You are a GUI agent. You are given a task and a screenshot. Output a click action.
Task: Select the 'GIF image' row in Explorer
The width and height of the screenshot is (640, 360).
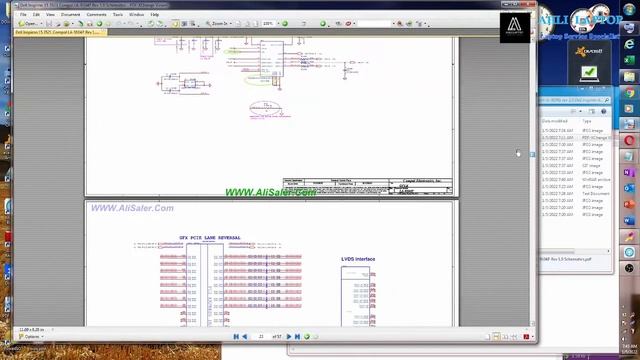pyautogui.click(x=576, y=165)
